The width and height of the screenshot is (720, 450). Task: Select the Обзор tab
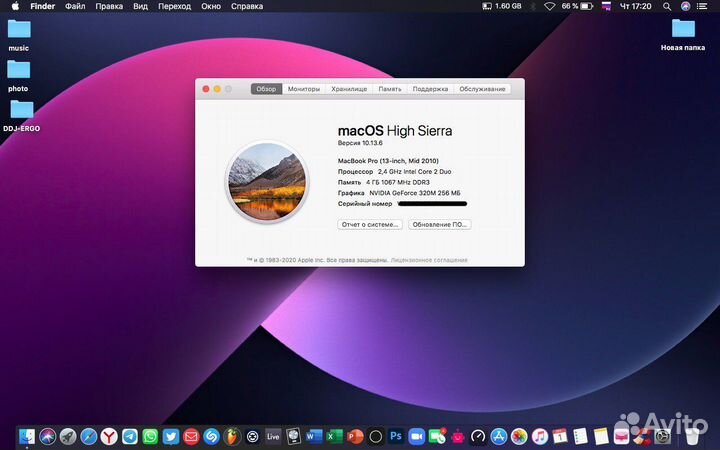click(266, 89)
